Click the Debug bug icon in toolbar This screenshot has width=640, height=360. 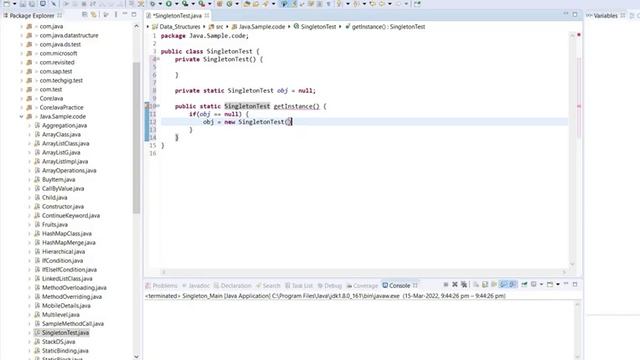click(152, 4)
